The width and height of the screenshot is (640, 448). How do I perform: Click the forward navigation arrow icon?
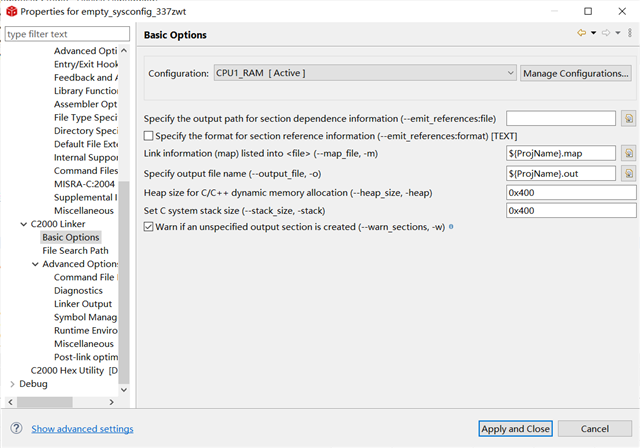pyautogui.click(x=605, y=34)
